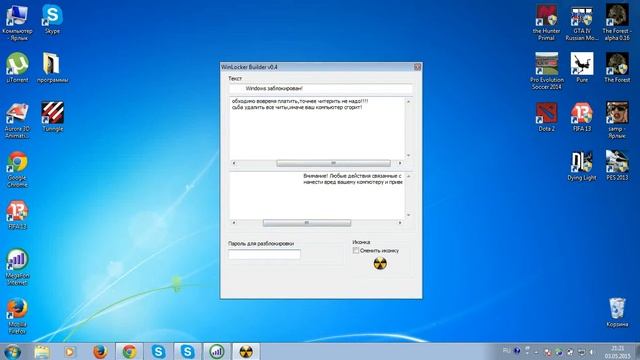Viewport: 640px width, 360px height.
Task: Switch to second Skype taskbar button
Action: point(188,351)
